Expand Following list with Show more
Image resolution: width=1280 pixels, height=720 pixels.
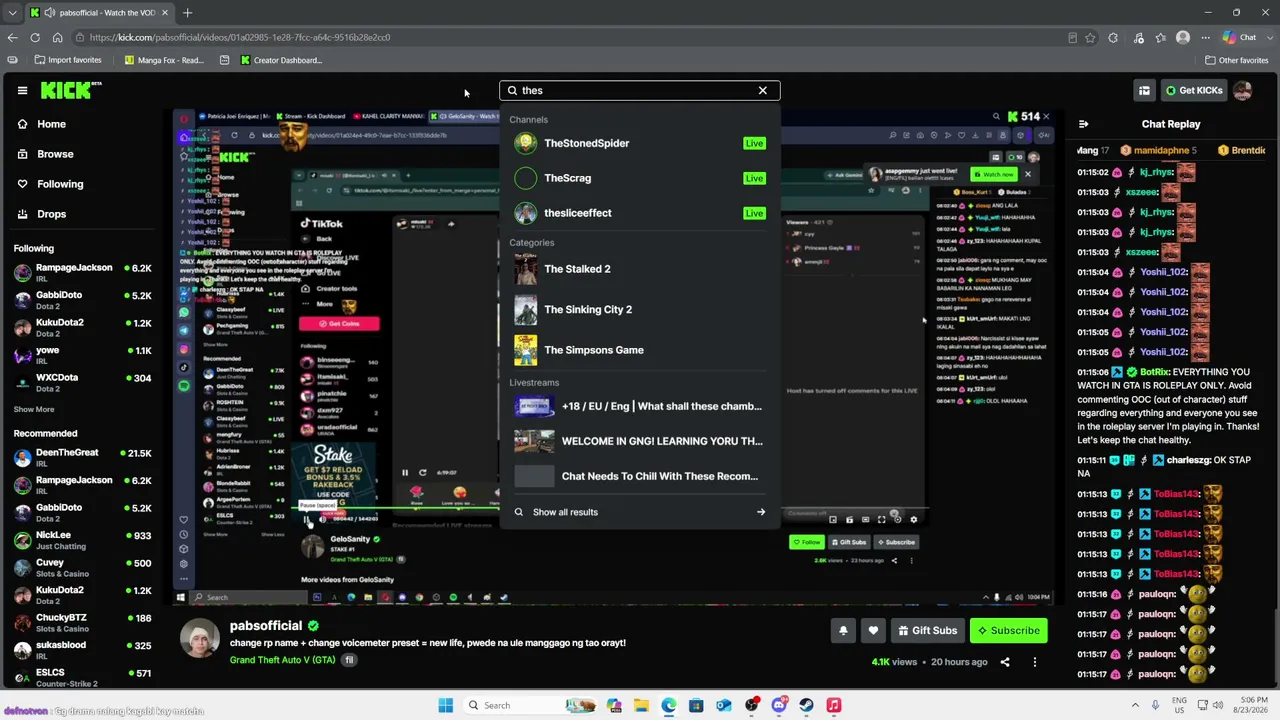pyautogui.click(x=34, y=409)
